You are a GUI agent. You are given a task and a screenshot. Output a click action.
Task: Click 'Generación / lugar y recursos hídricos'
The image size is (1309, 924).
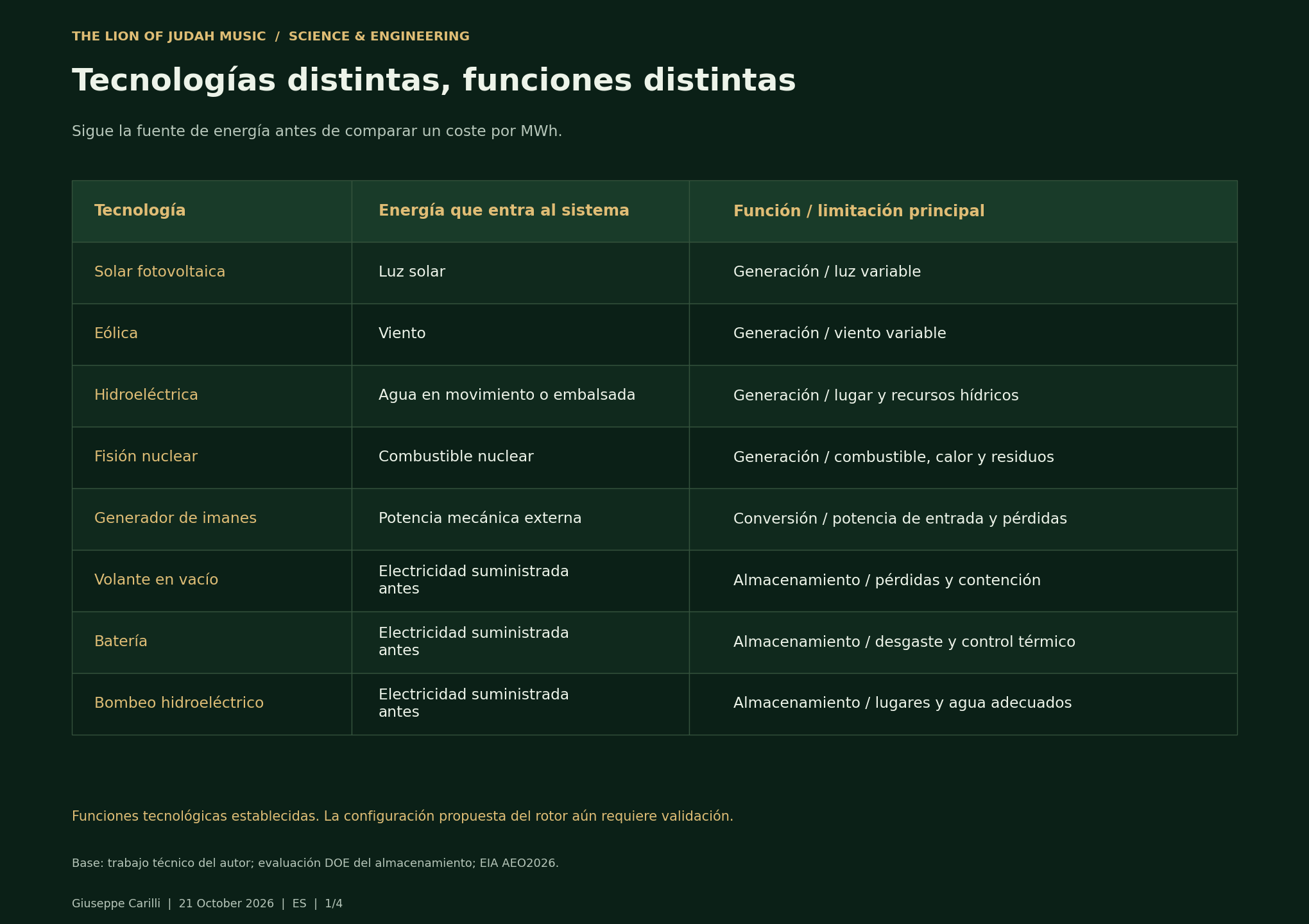pos(876,396)
